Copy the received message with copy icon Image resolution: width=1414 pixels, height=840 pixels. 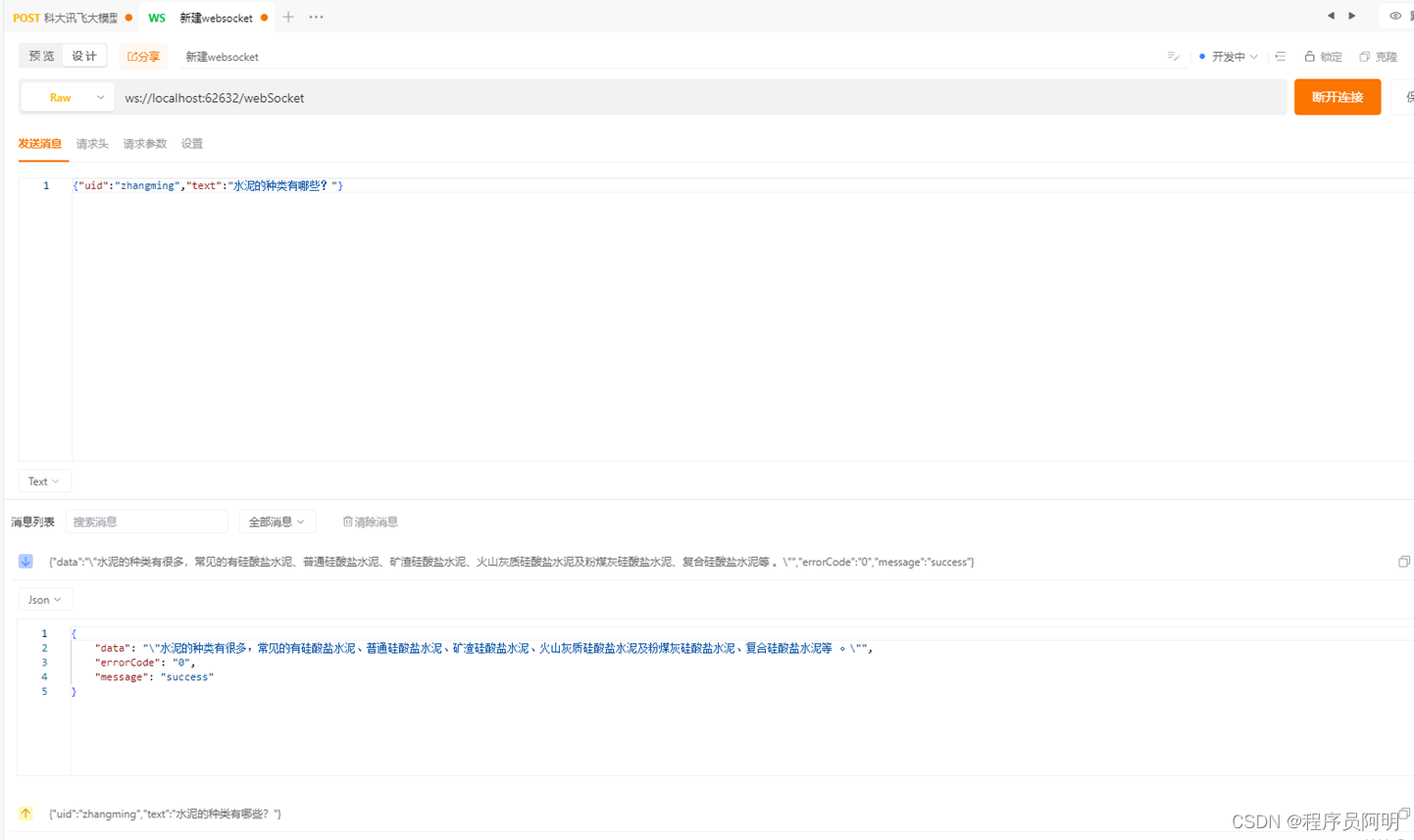click(x=1403, y=562)
